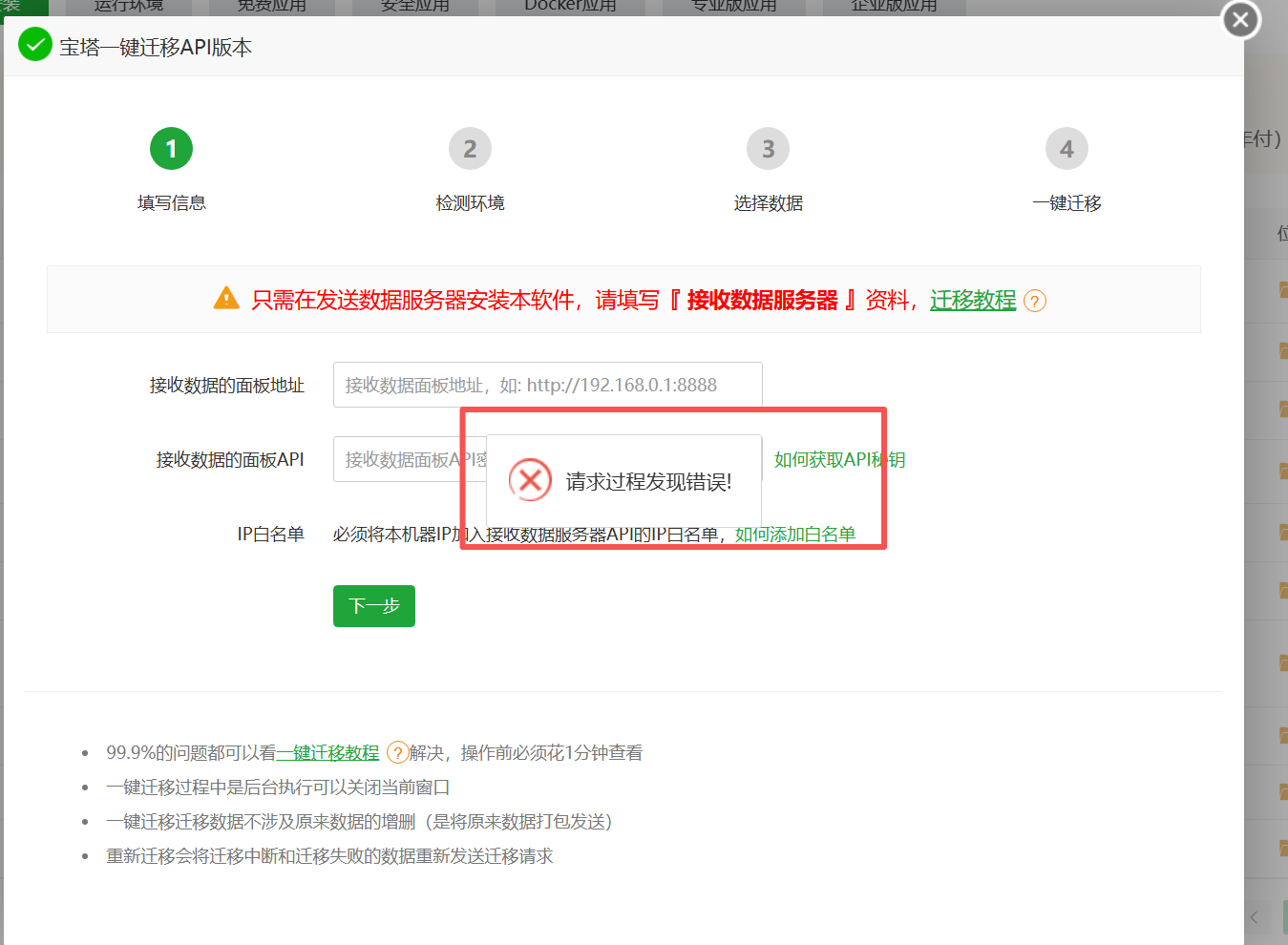
Task: Click the 下一步 button
Action: (x=373, y=605)
